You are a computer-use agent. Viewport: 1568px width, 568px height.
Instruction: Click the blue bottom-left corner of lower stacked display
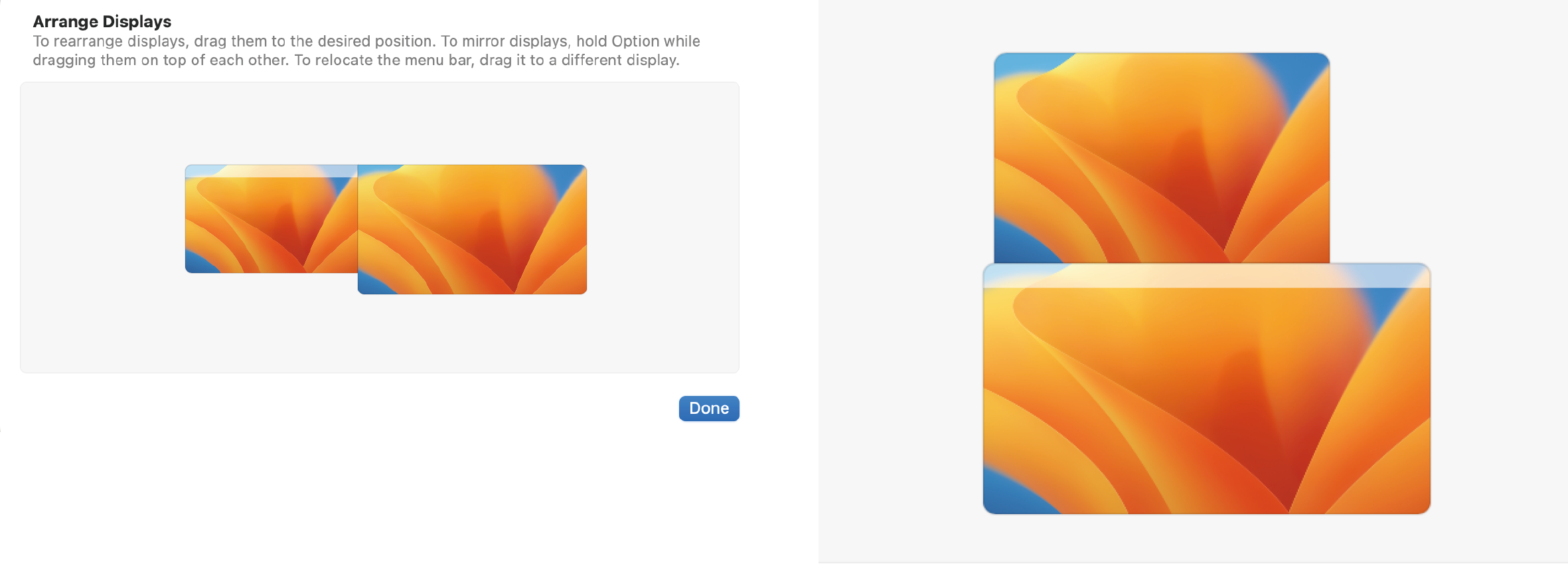point(1006,493)
